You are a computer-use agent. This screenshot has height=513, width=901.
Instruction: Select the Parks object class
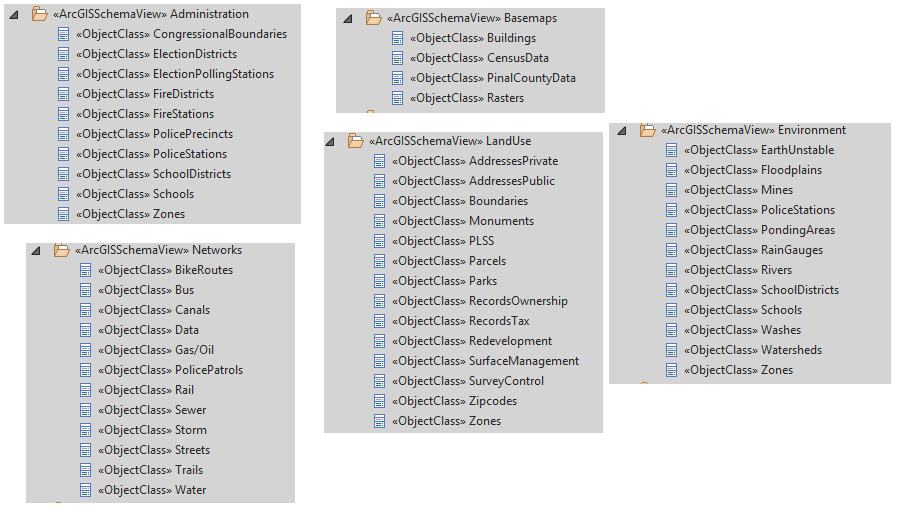444,281
